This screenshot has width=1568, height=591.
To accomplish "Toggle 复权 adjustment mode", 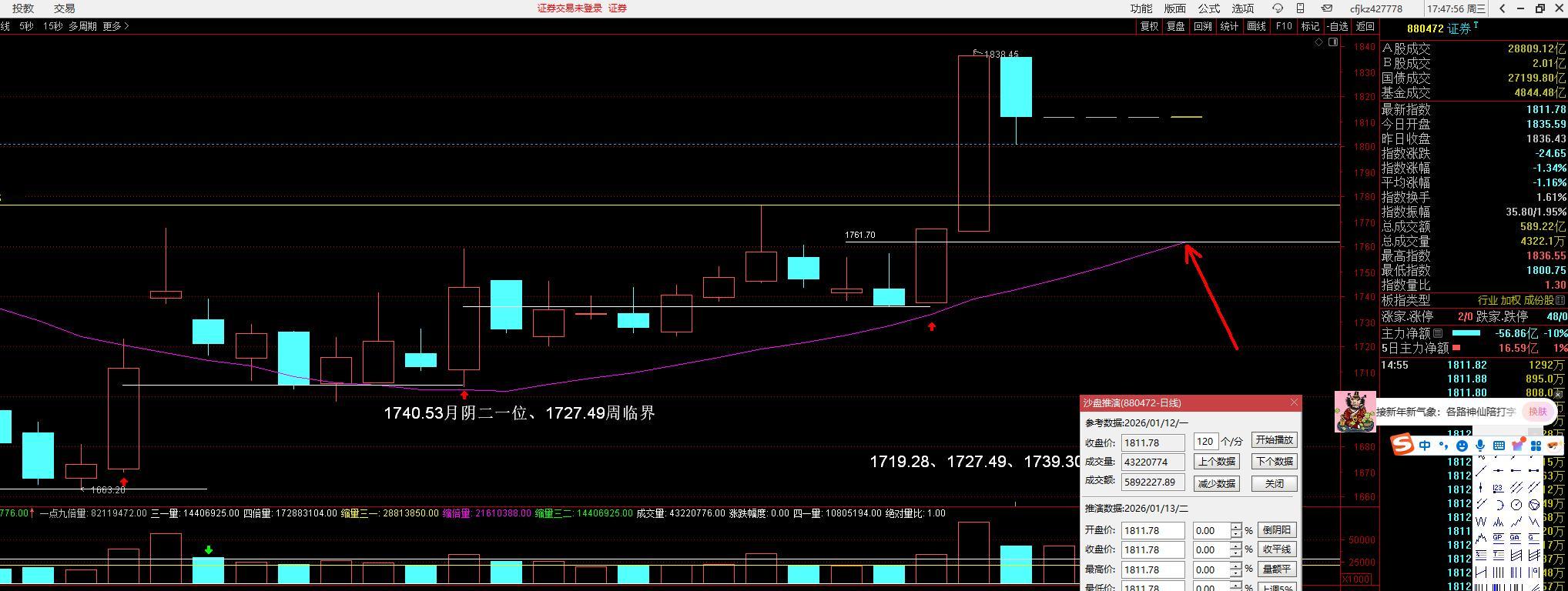I will click(1149, 26).
